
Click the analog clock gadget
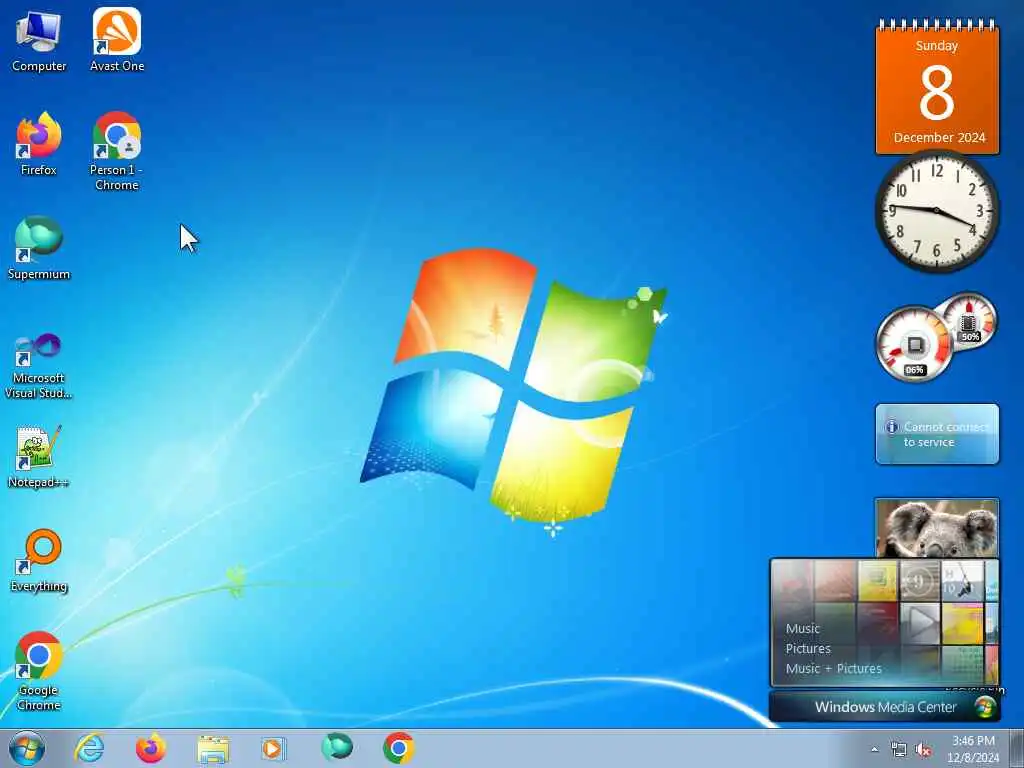click(x=937, y=210)
